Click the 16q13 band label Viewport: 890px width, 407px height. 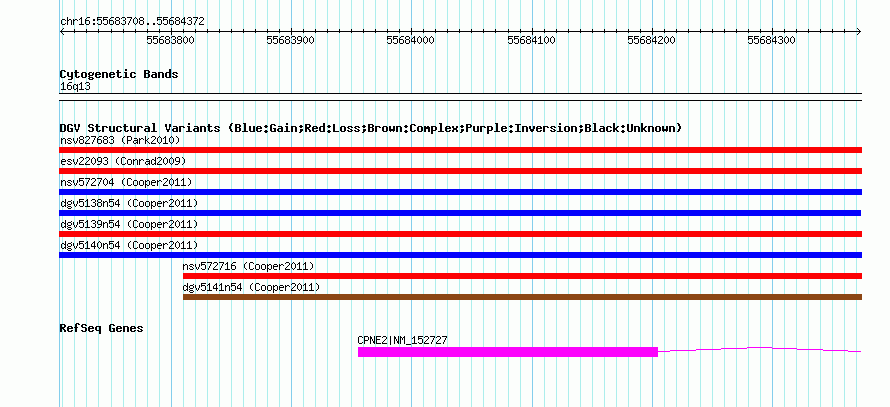point(75,87)
